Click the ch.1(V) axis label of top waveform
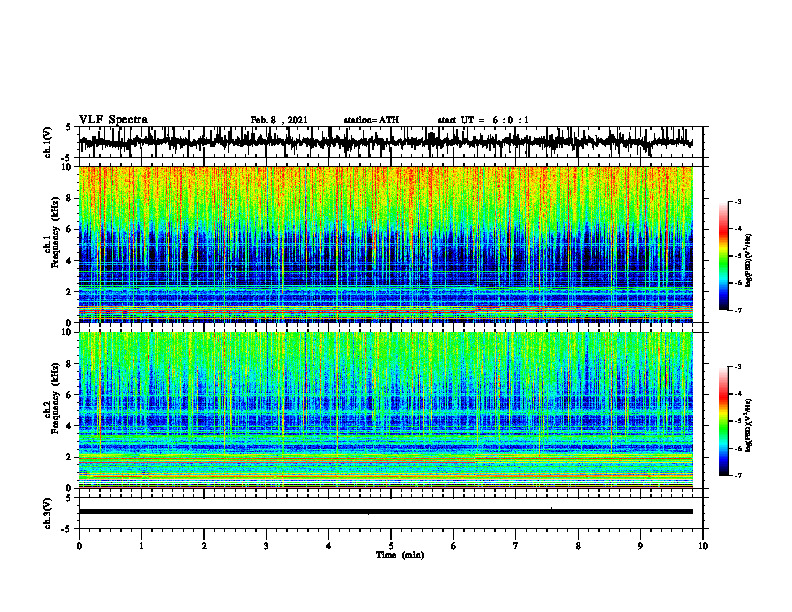The height and width of the screenshot is (612, 792). [48, 142]
